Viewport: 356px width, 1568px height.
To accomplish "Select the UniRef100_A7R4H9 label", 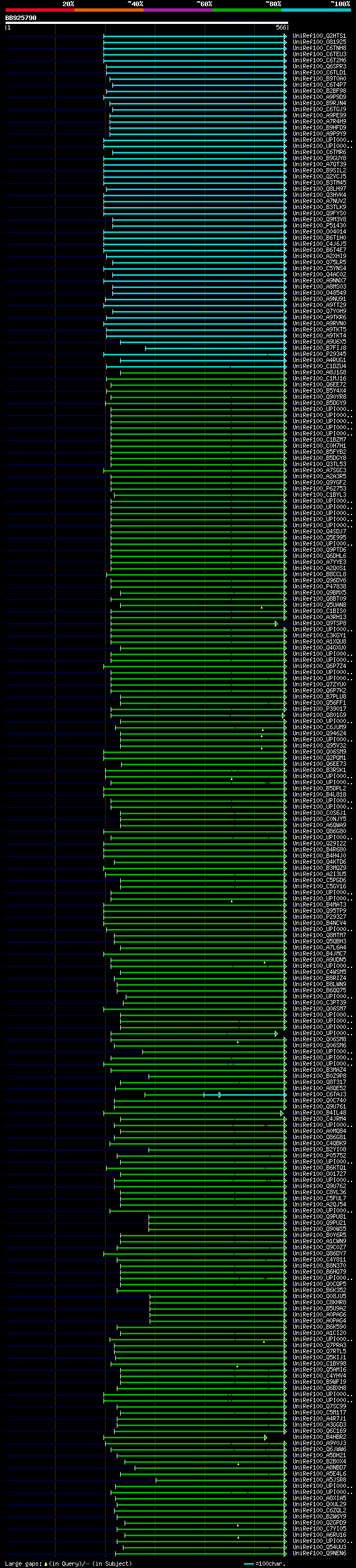I will [319, 122].
